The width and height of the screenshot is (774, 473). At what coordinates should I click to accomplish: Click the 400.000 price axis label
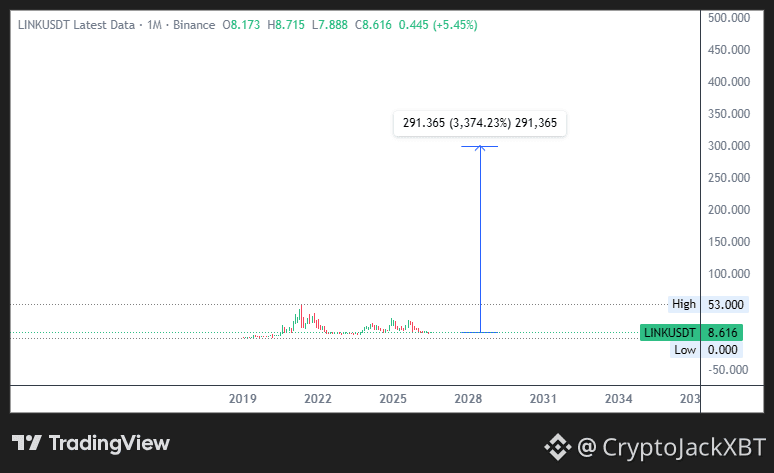pyautogui.click(x=729, y=82)
